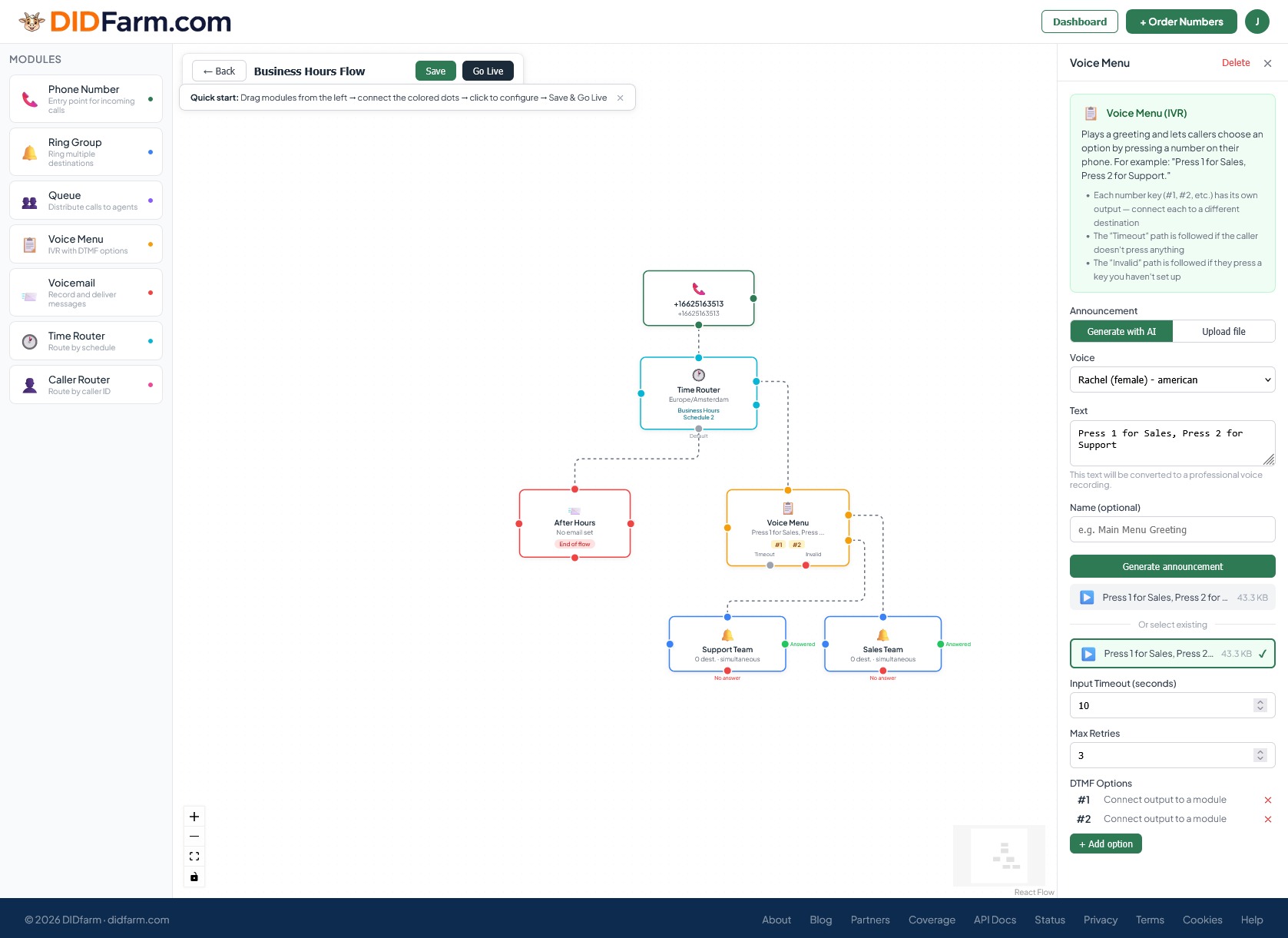Save the Business Hours Flow

tap(435, 71)
